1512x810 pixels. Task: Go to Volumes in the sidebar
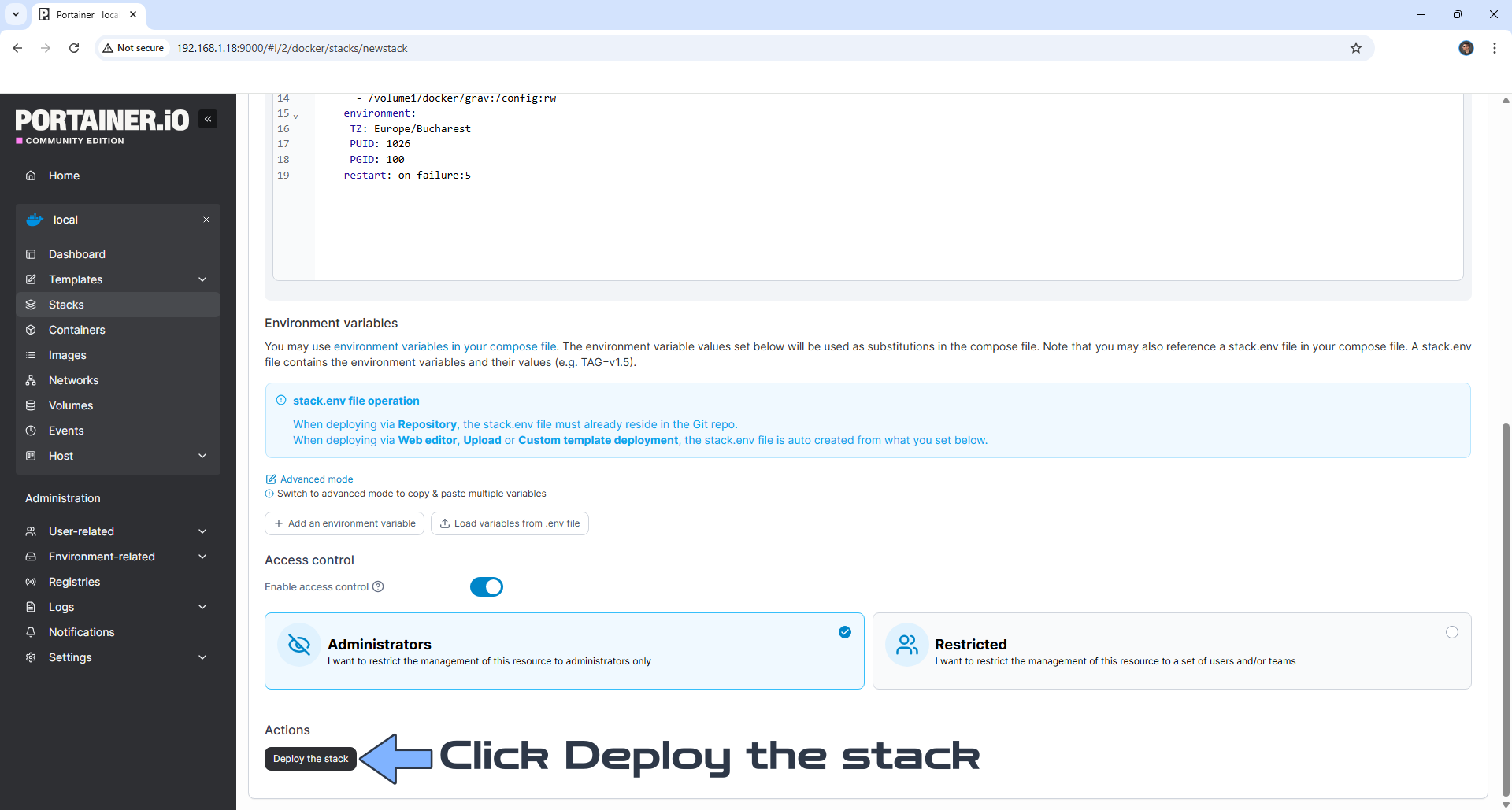pos(71,405)
